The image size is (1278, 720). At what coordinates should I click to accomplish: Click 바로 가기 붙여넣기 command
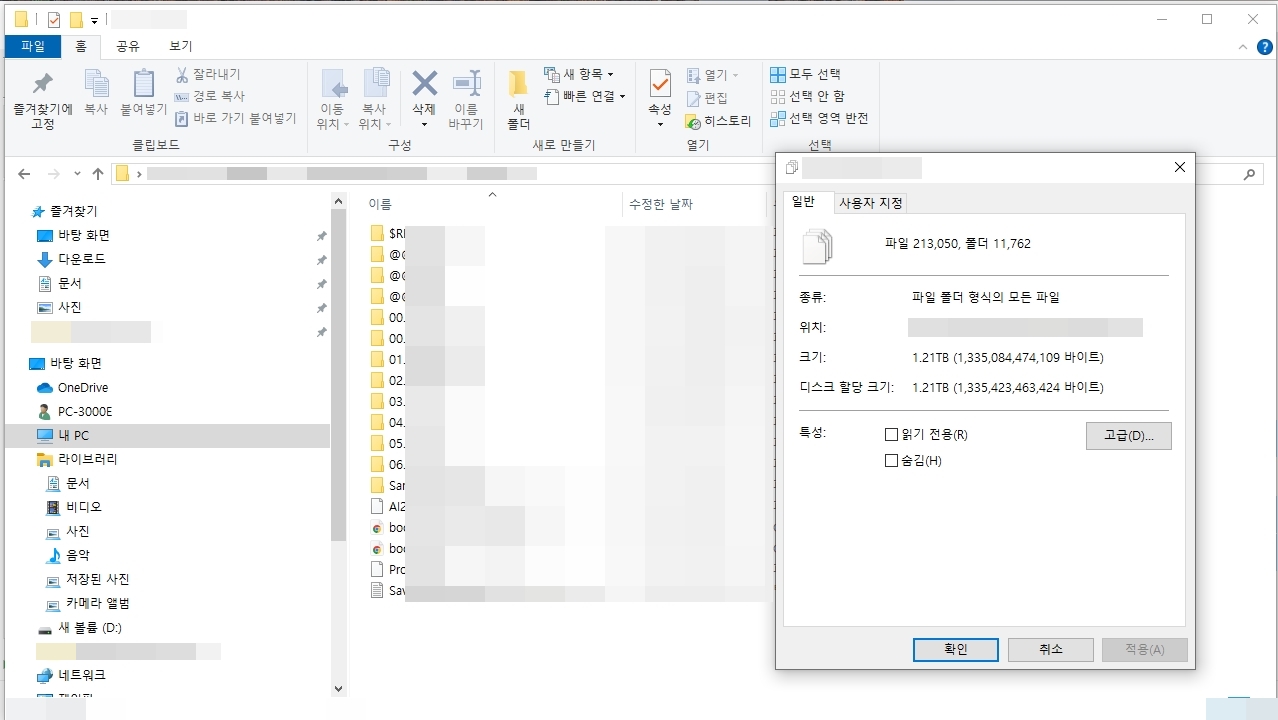point(235,118)
